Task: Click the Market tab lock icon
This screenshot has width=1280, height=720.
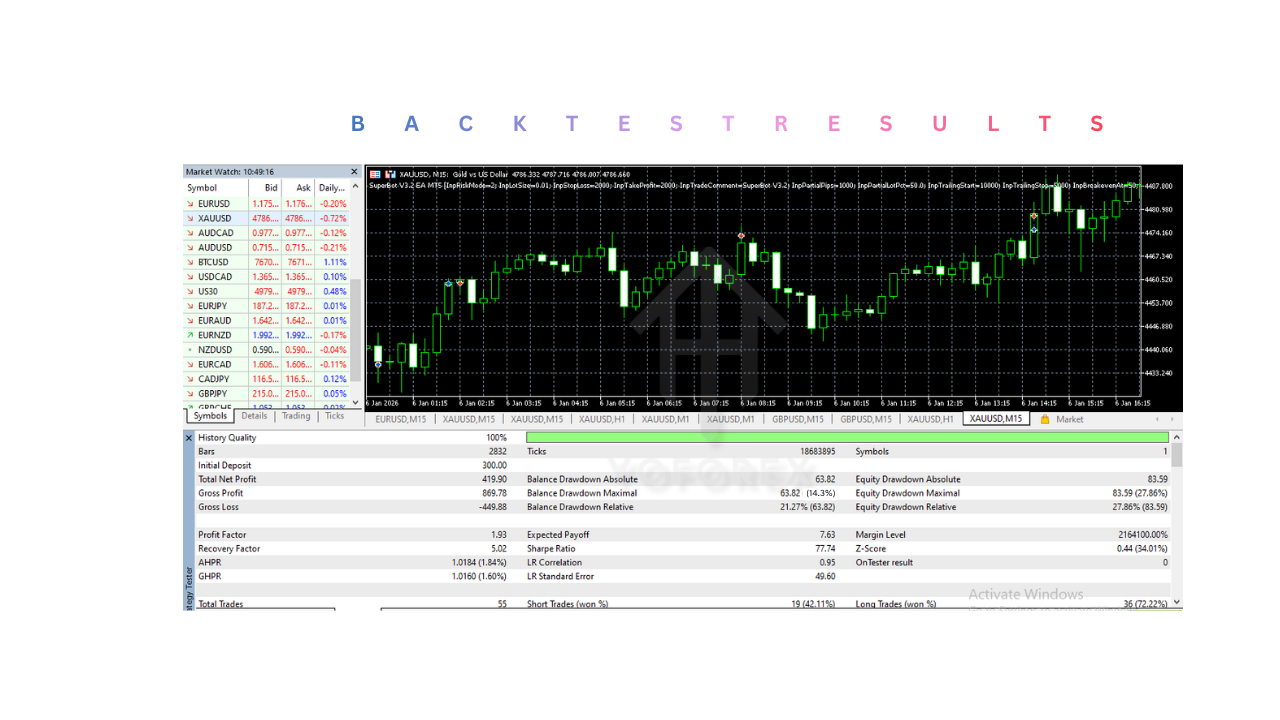Action: click(1045, 419)
